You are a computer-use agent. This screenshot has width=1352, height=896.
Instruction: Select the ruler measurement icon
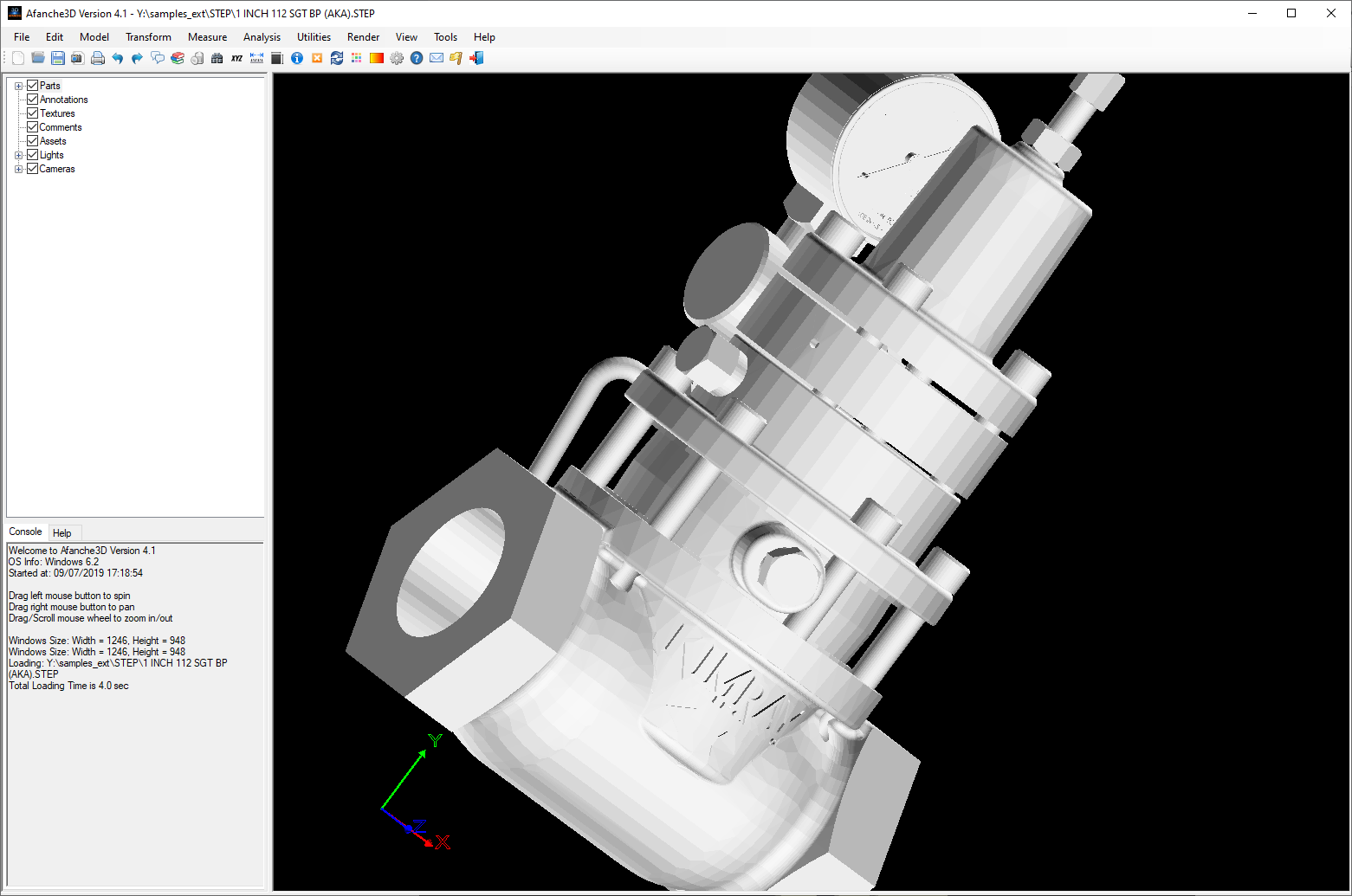tap(256, 58)
